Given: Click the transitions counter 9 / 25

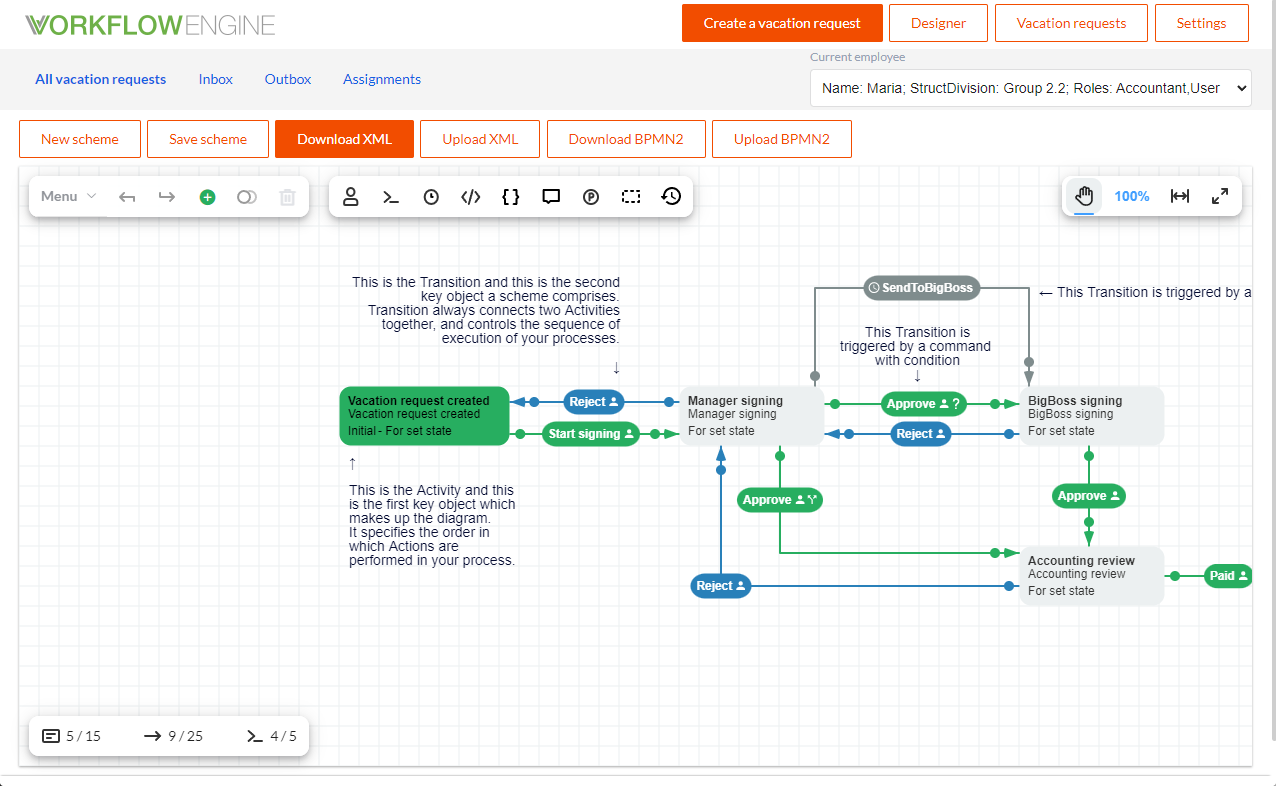Looking at the screenshot, I should click(x=173, y=736).
